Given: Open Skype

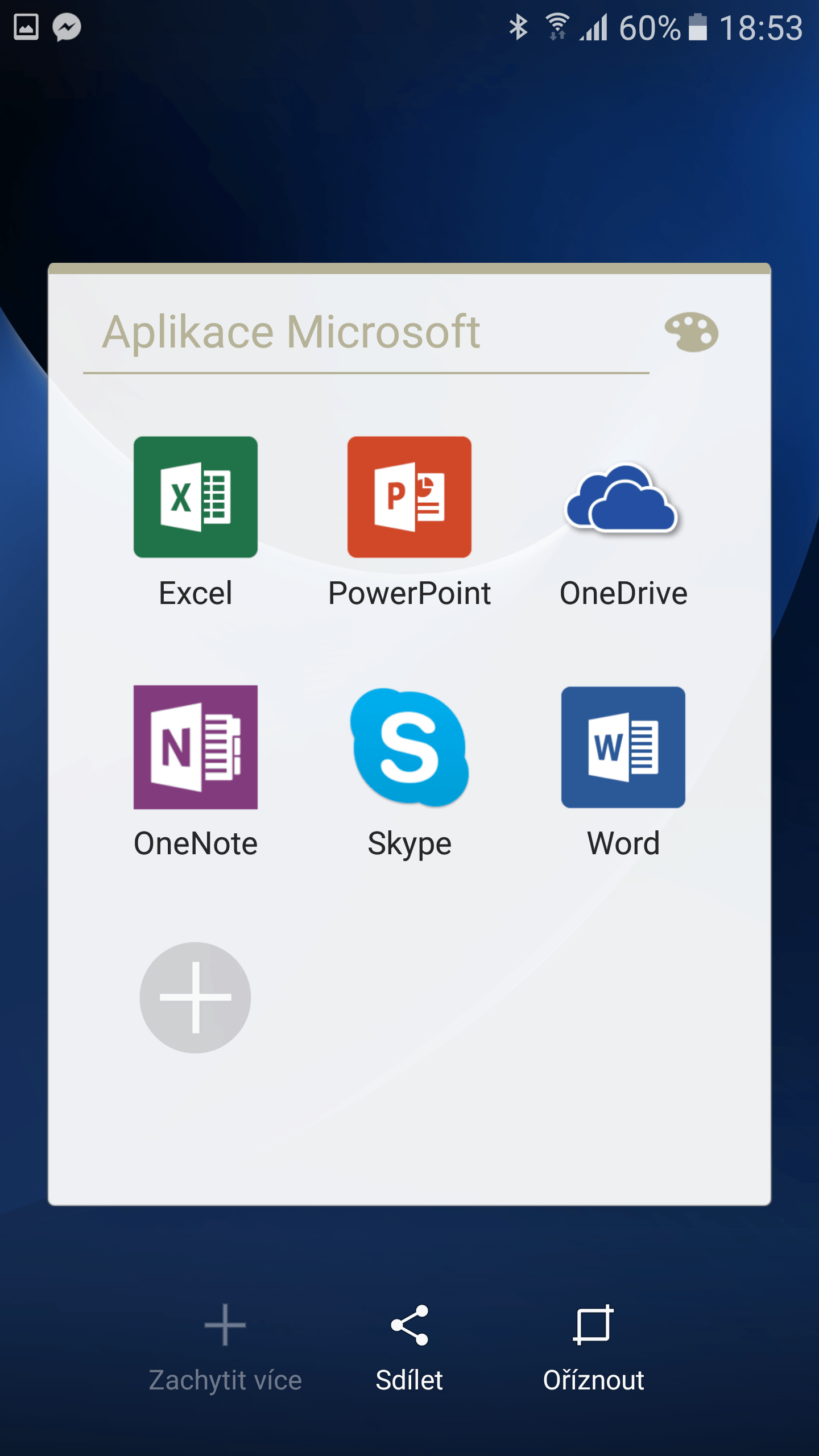Looking at the screenshot, I should tap(409, 747).
